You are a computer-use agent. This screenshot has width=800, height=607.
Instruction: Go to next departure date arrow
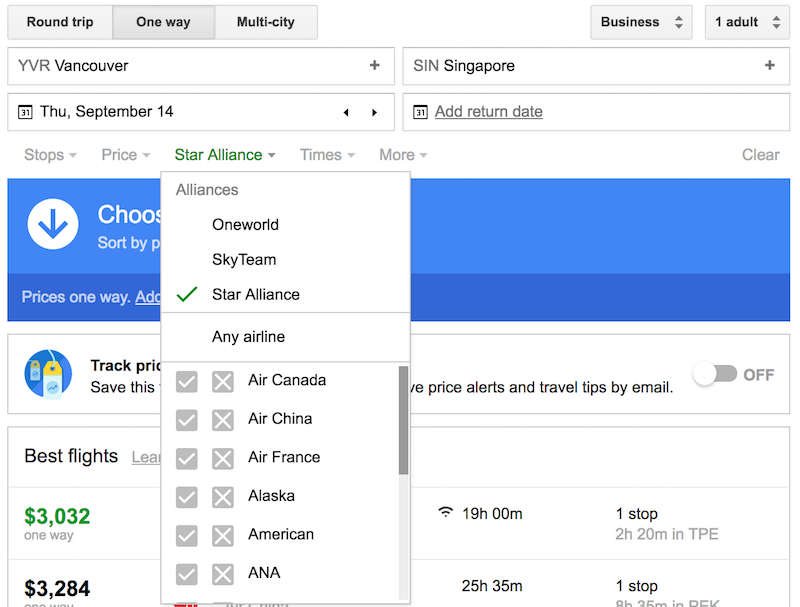(374, 112)
